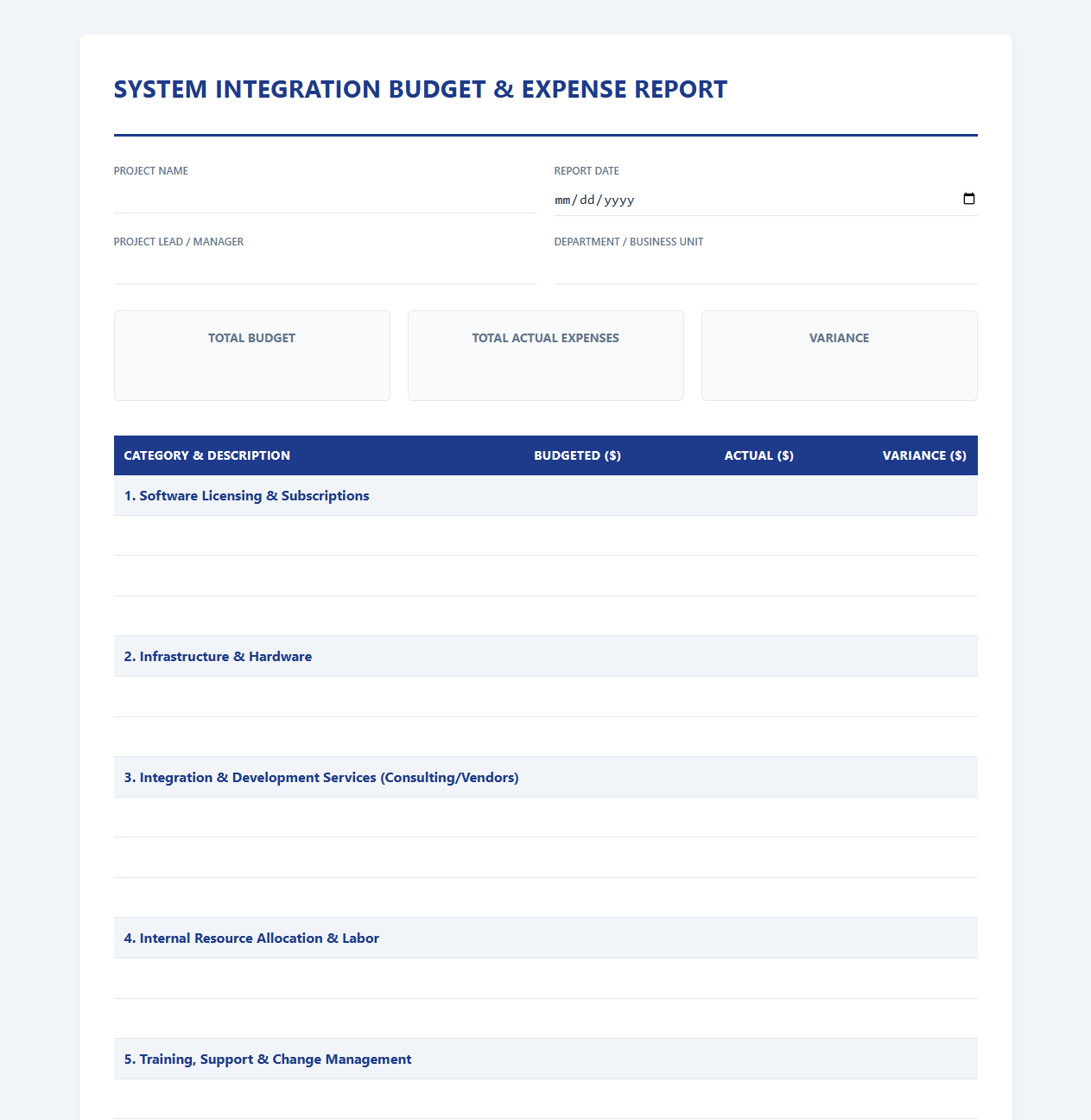This screenshot has width=1091, height=1120.
Task: Click the 'Department / Business Unit' label
Action: [629, 242]
